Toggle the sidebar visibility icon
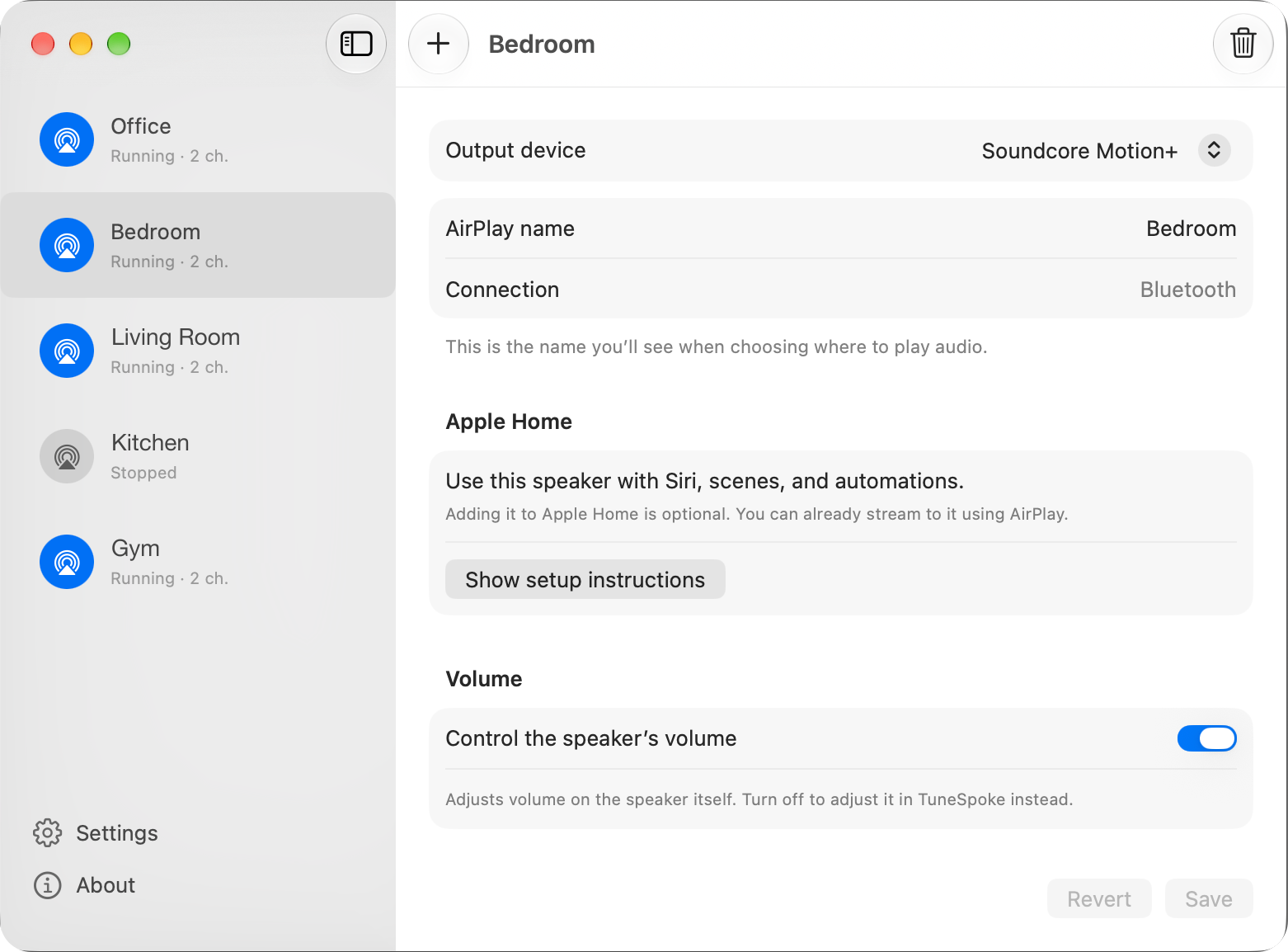 (356, 44)
